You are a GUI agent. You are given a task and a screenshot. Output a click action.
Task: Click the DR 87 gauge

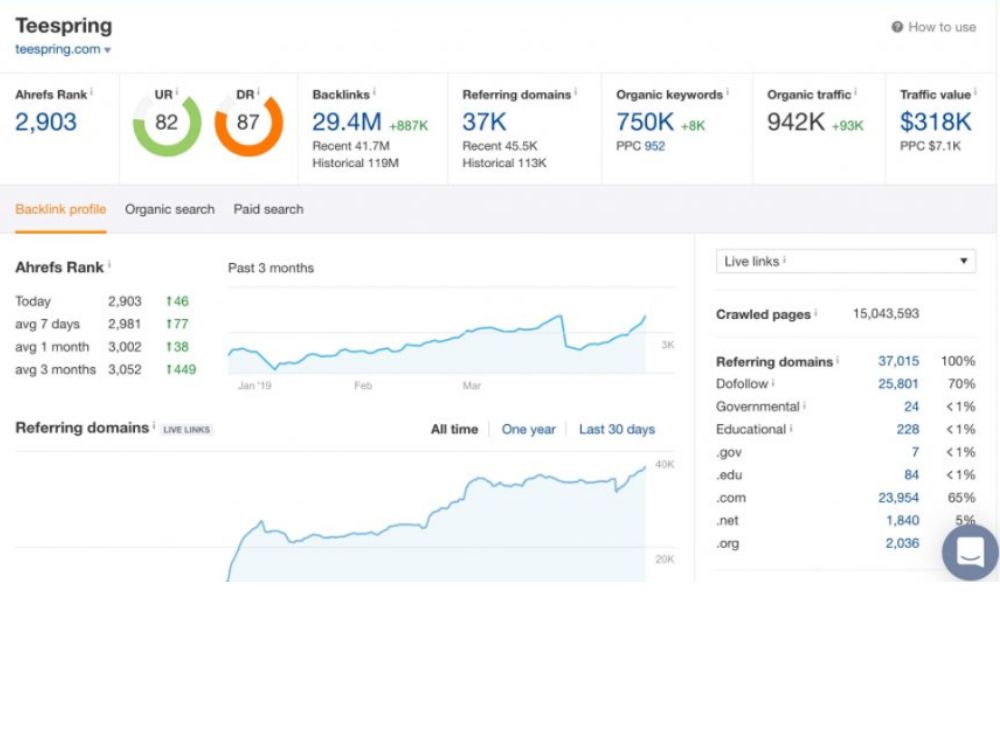point(248,123)
